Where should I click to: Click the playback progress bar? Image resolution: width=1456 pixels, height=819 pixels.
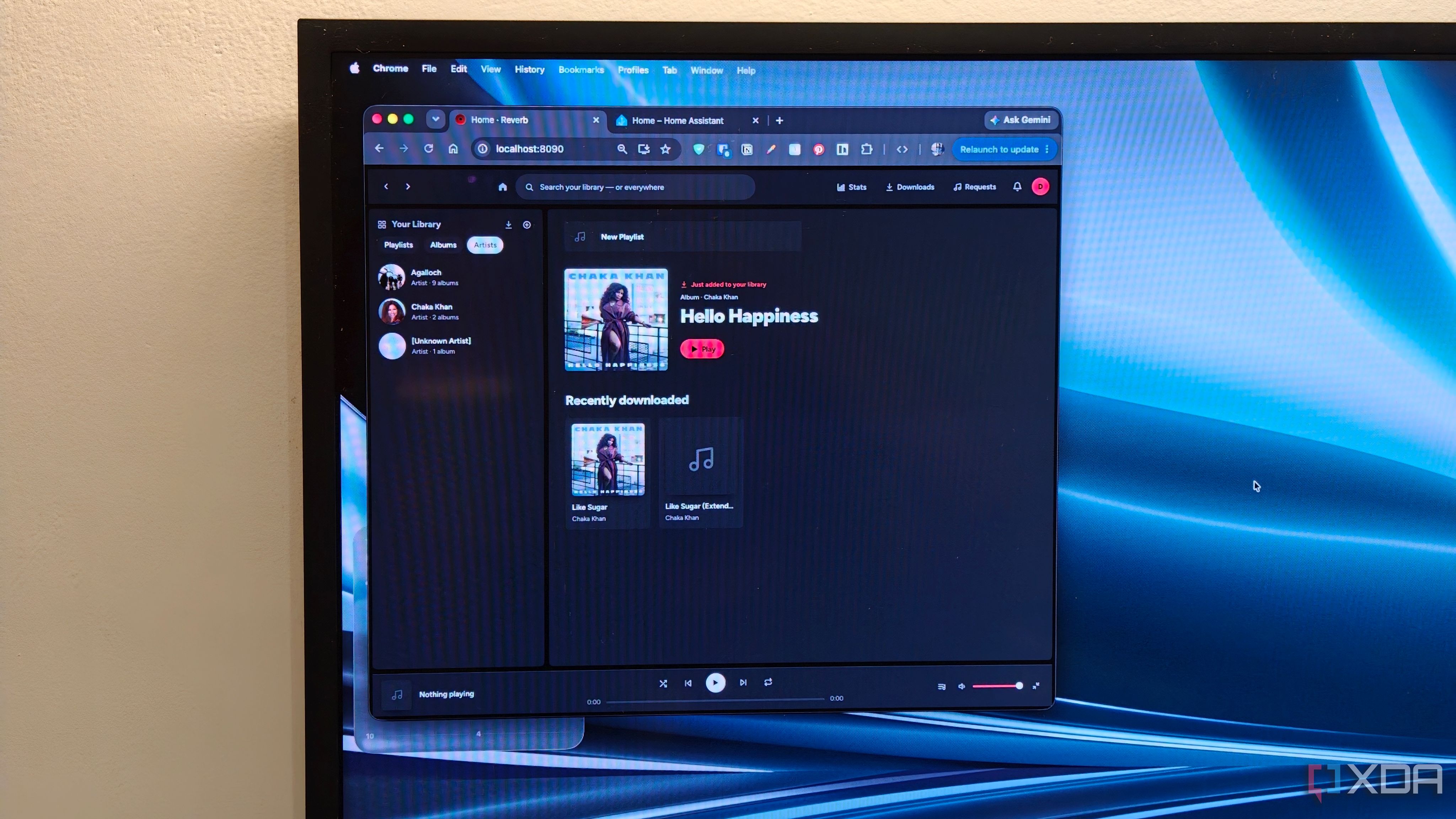(x=715, y=700)
